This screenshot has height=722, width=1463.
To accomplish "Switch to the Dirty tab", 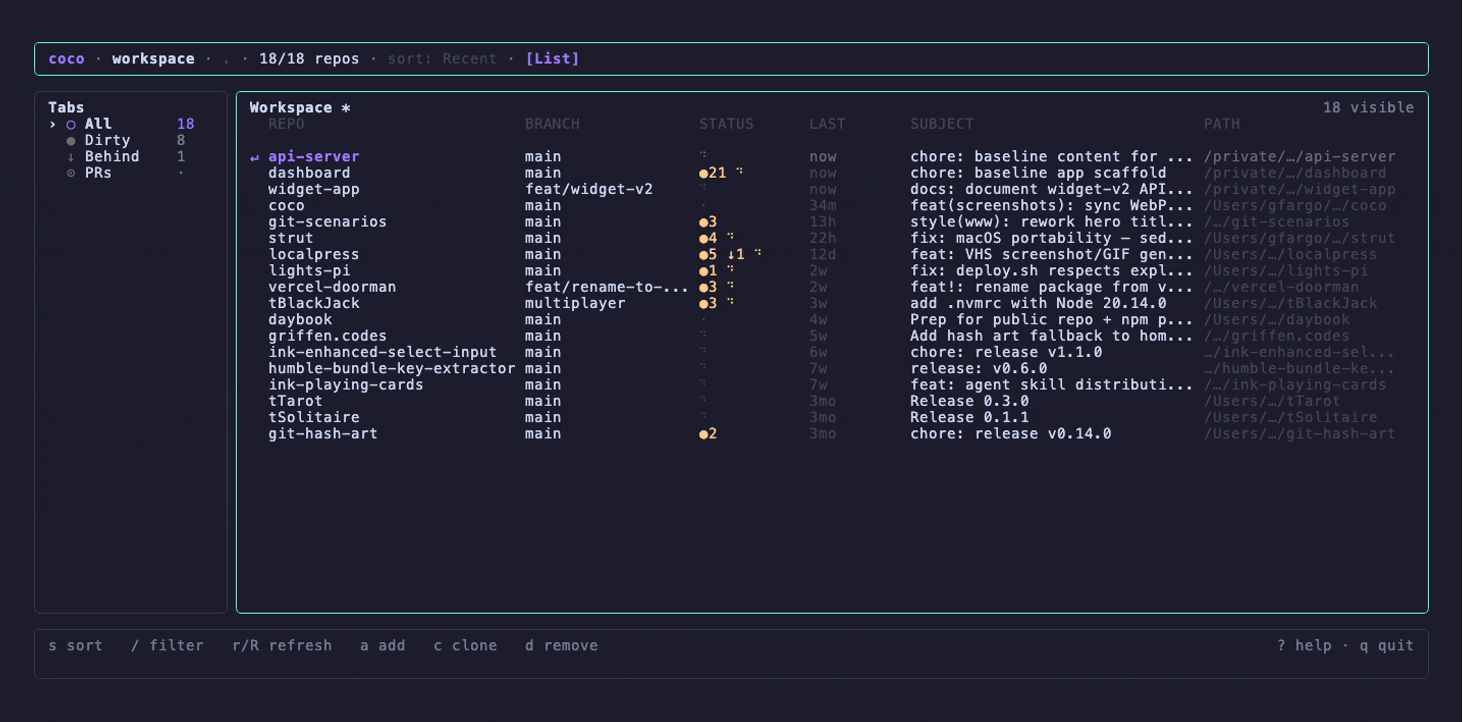I will pyautogui.click(x=121, y=141).
